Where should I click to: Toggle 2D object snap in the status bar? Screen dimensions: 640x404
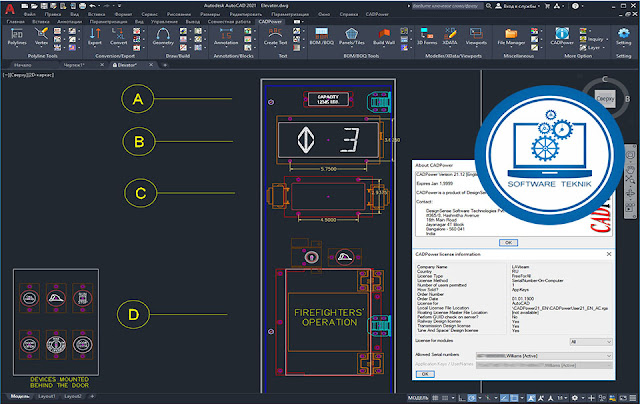click(514, 398)
